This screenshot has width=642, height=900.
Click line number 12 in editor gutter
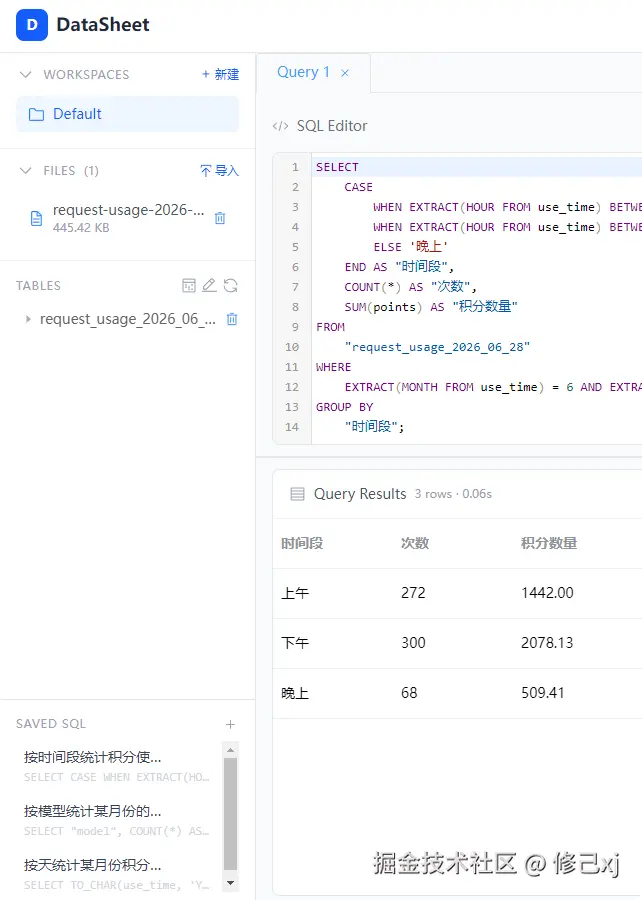pos(291,387)
